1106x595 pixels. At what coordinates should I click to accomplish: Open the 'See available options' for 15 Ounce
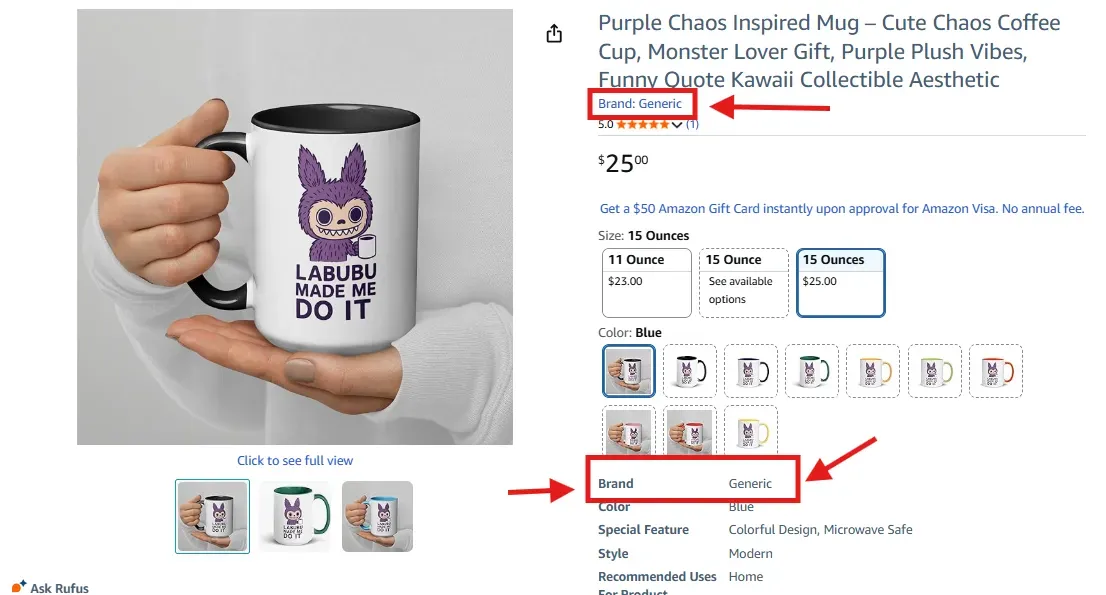click(743, 281)
